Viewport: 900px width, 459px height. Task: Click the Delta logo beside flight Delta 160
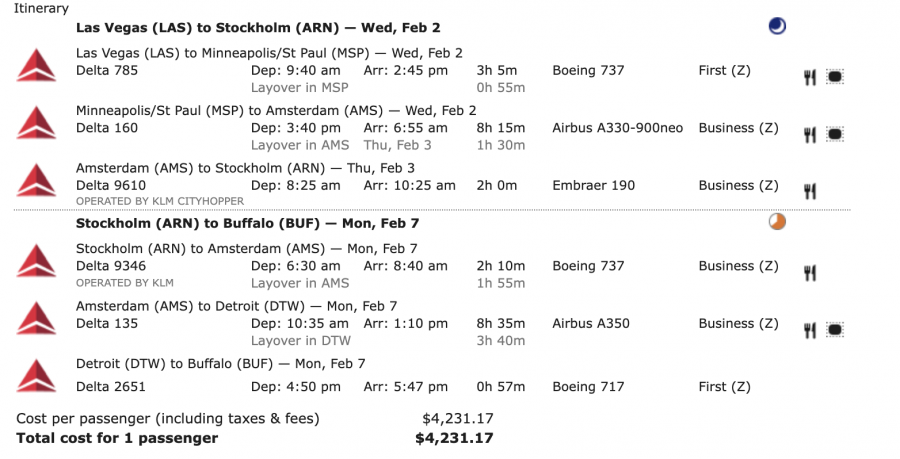click(x=36, y=124)
